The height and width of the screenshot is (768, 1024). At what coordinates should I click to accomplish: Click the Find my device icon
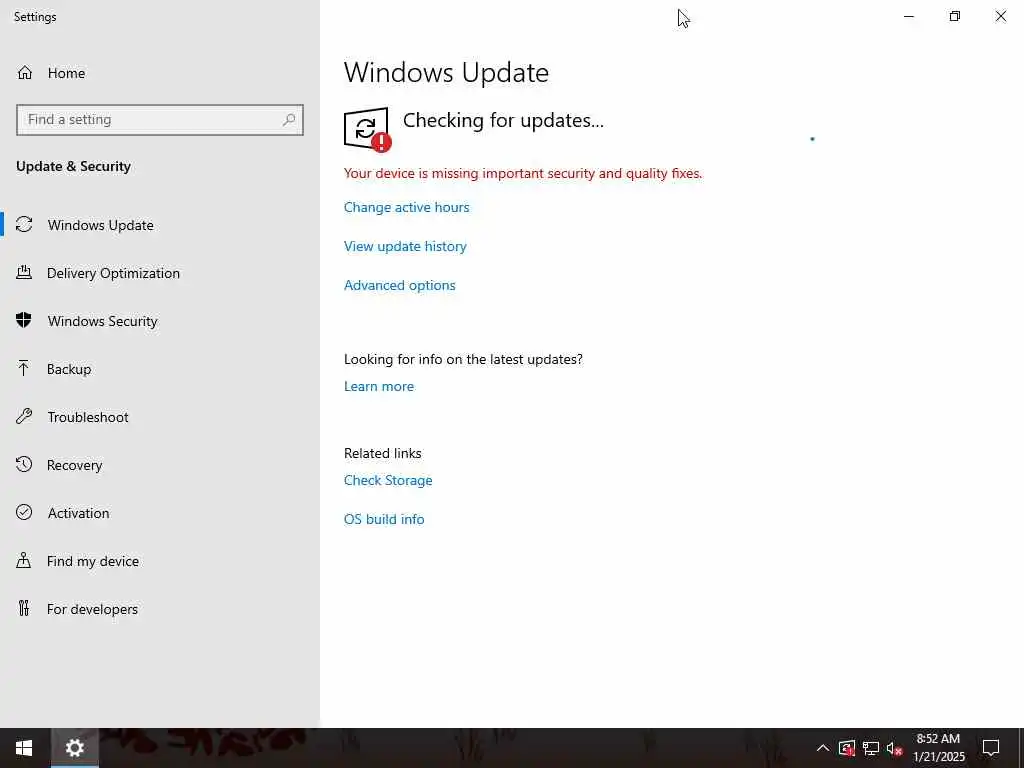pos(24,561)
